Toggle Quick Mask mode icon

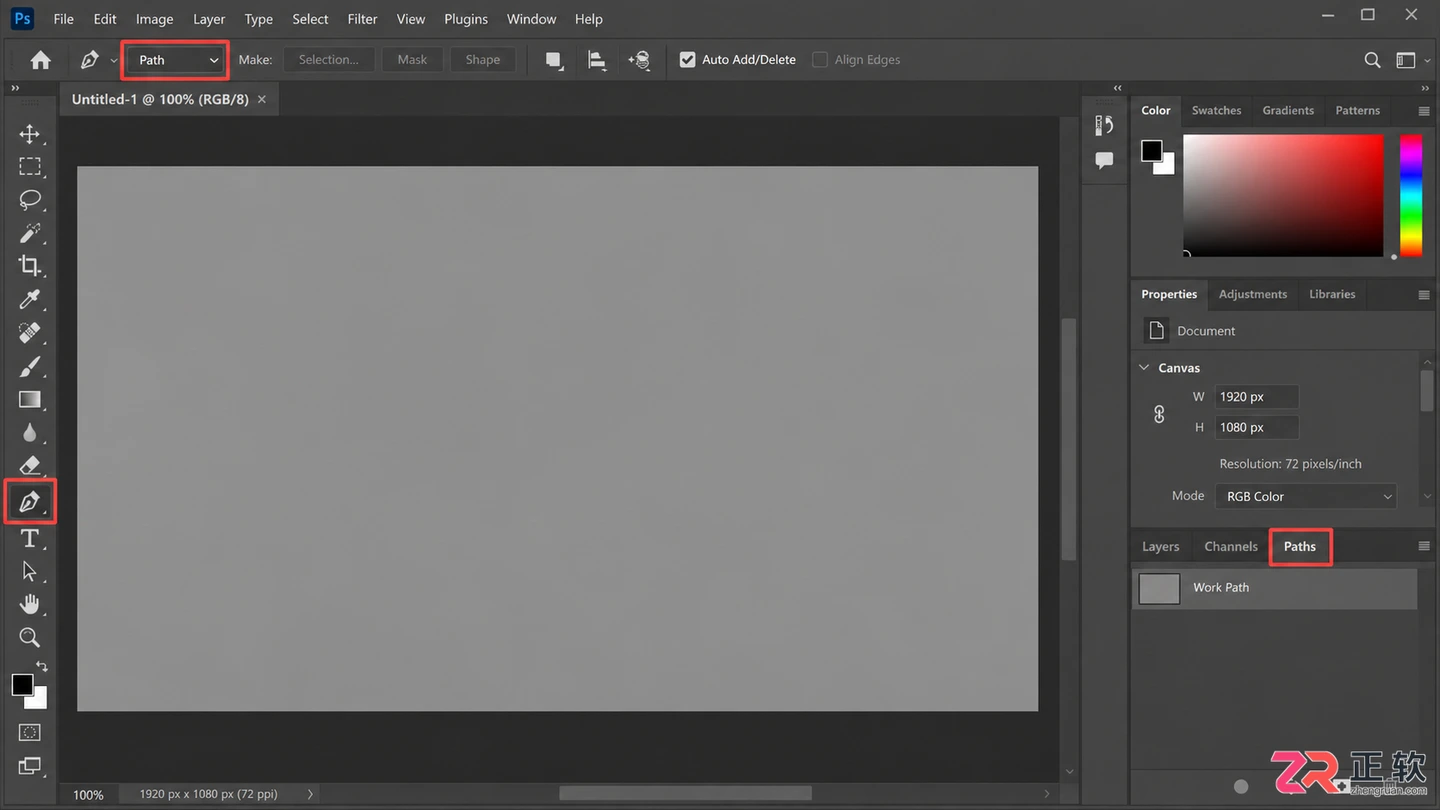pyautogui.click(x=30, y=732)
